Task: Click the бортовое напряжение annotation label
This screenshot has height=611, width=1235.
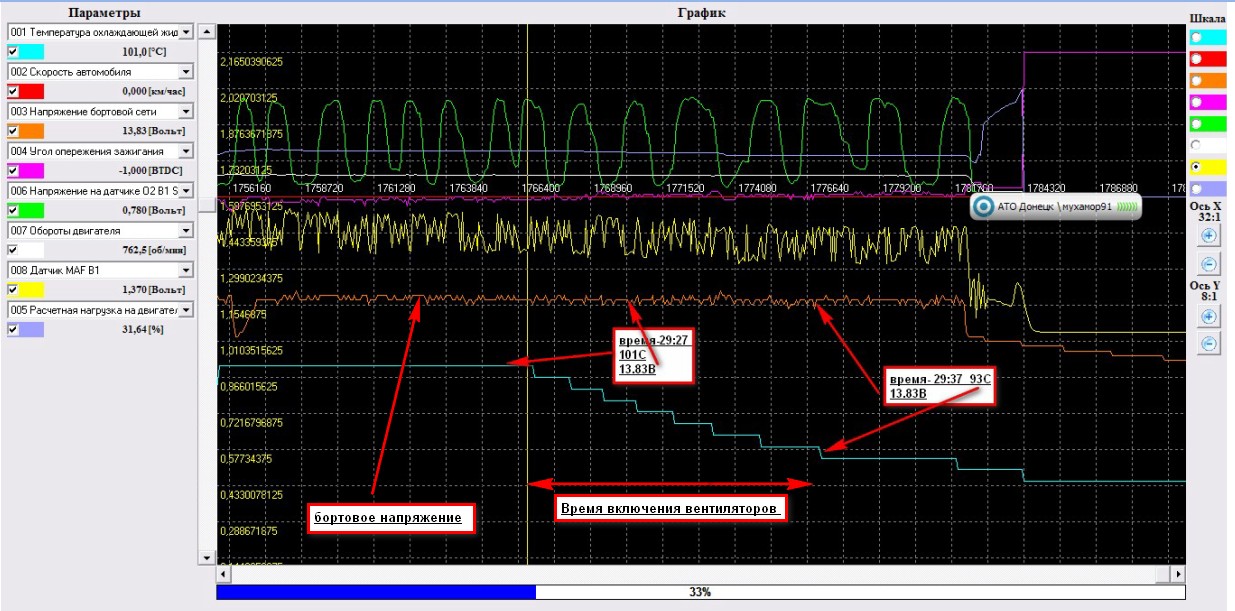Action: tap(389, 518)
